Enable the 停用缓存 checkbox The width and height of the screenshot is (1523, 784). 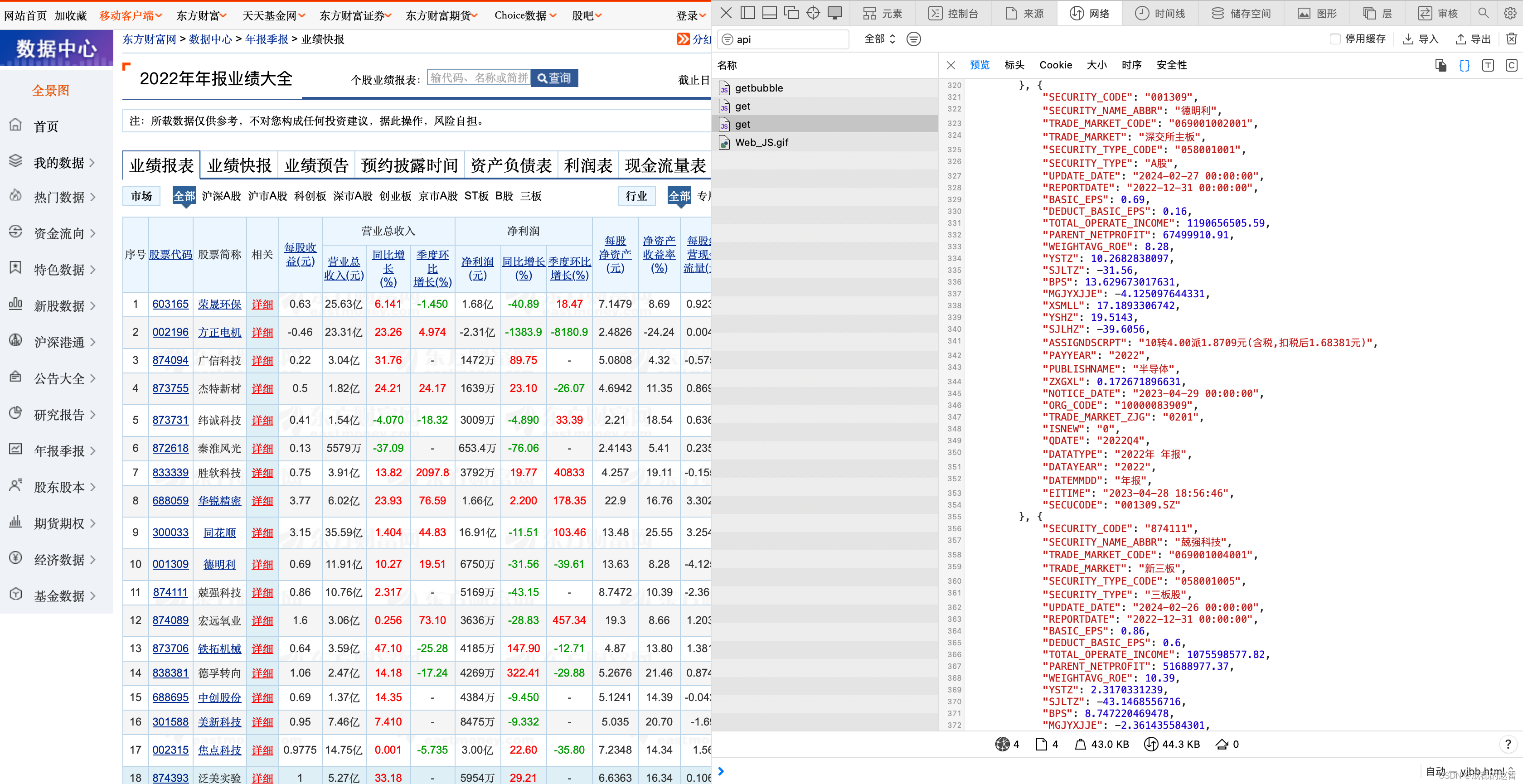tap(1335, 39)
